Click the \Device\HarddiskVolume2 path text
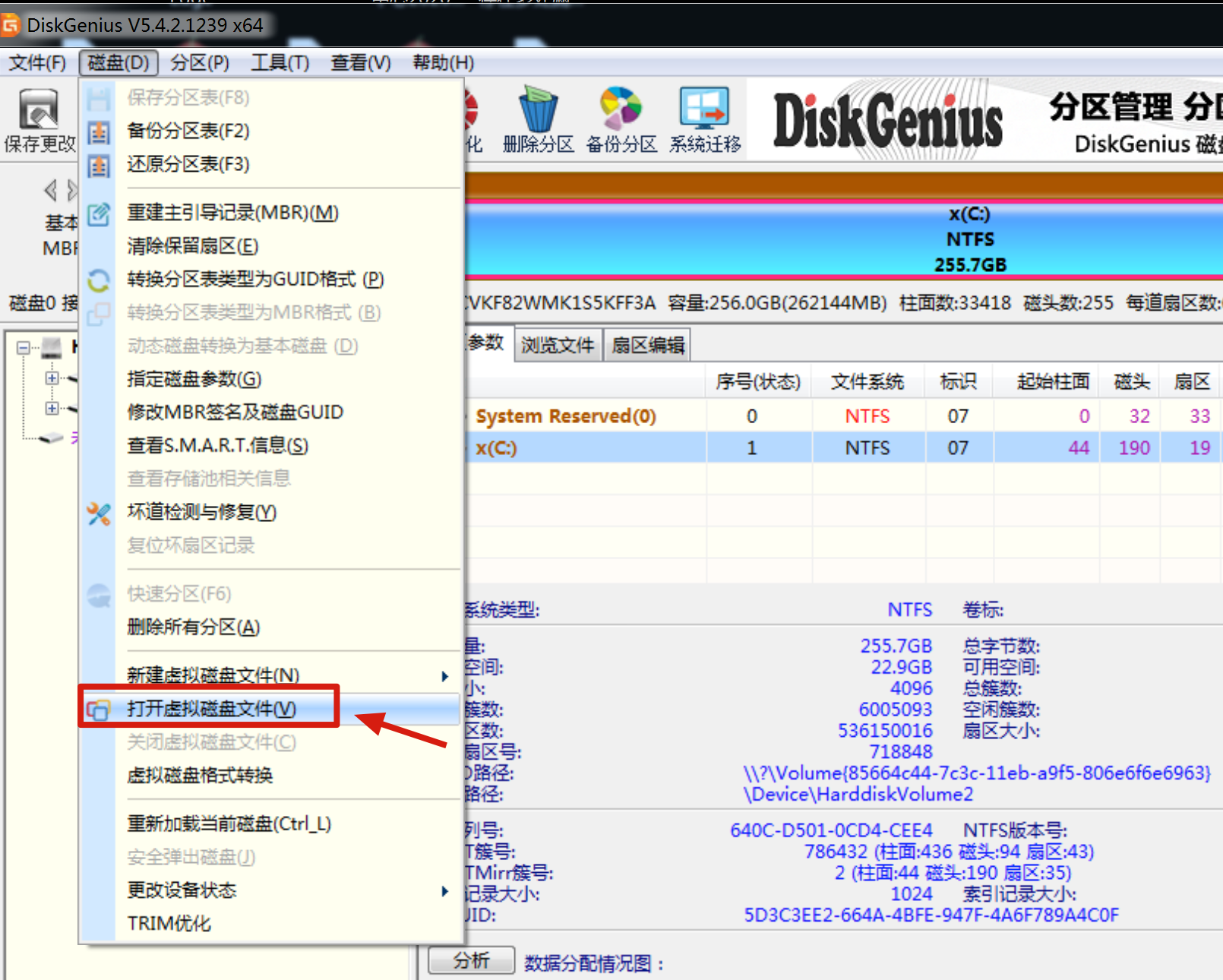 point(858,795)
